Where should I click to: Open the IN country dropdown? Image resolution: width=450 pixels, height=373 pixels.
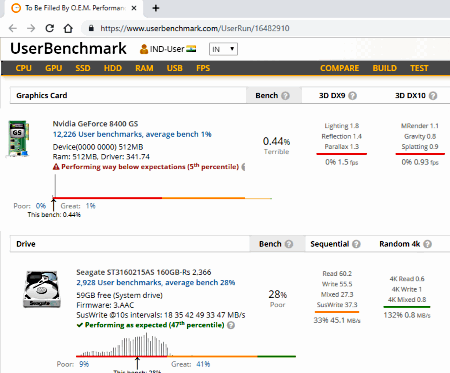(223, 49)
